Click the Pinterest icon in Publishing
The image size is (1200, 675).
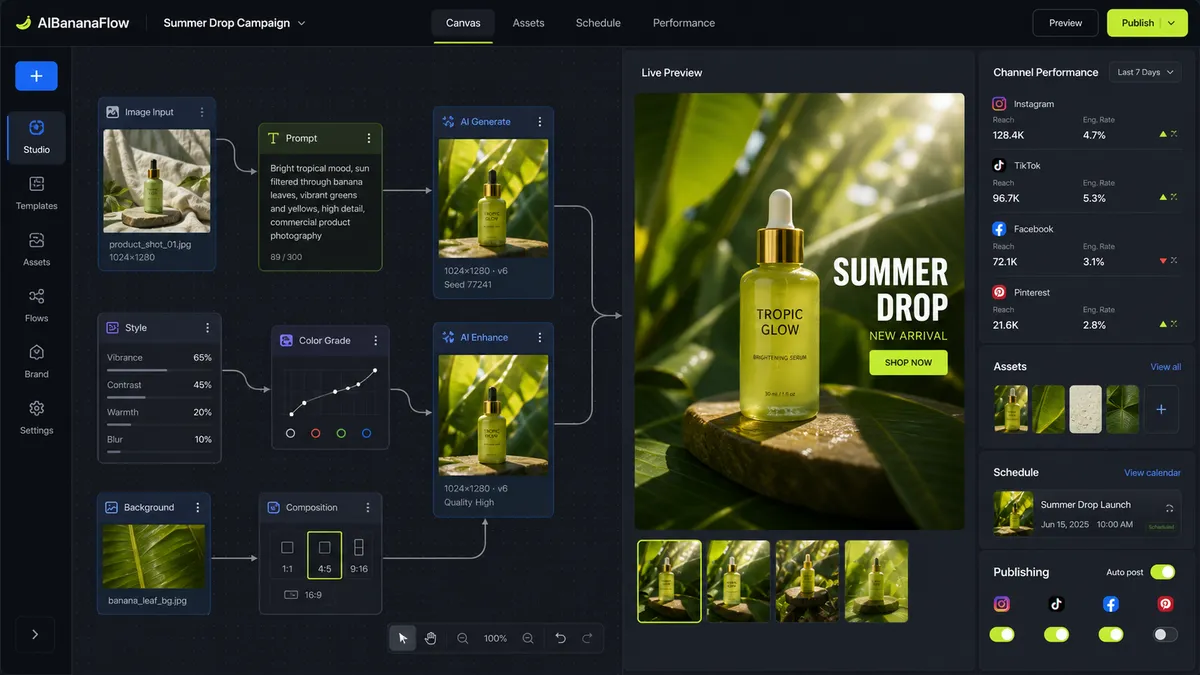[x=1165, y=604]
